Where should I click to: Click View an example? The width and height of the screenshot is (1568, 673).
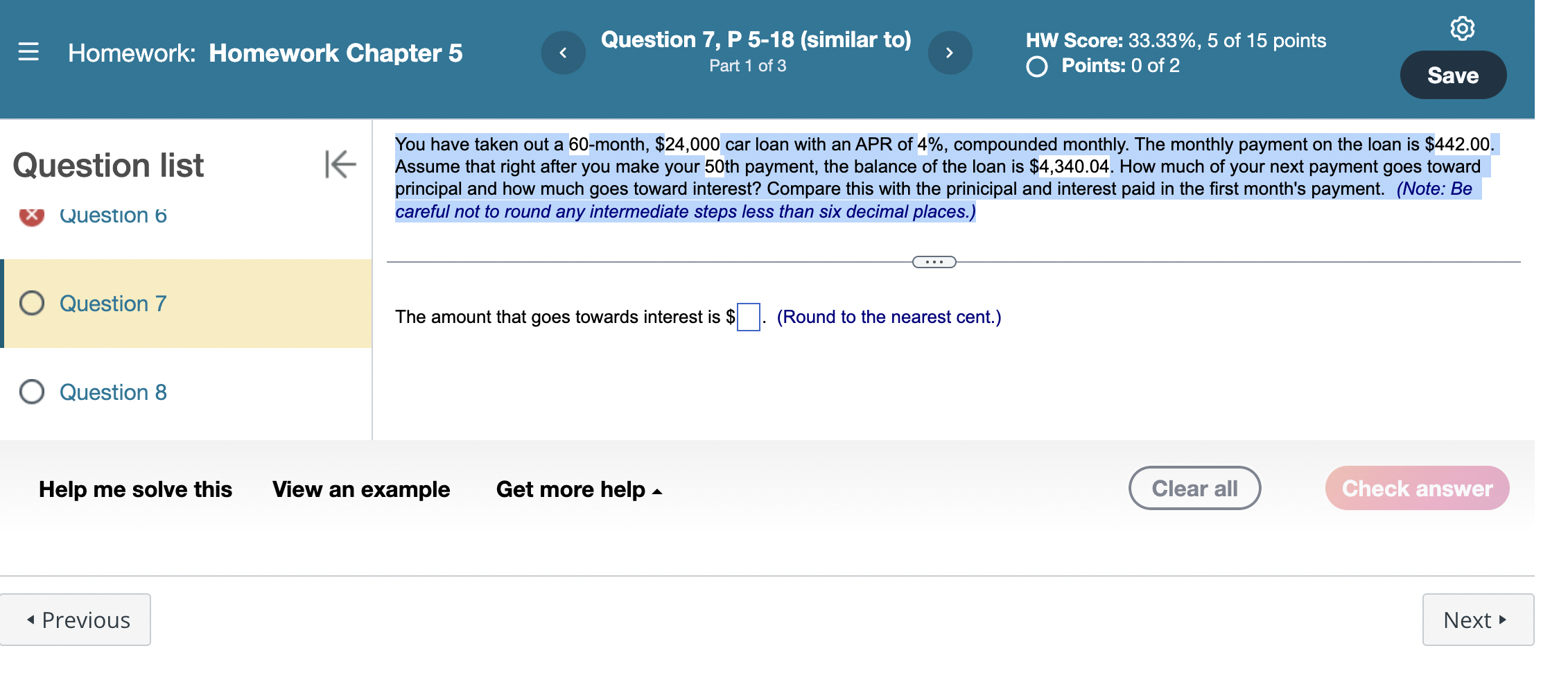pos(361,489)
